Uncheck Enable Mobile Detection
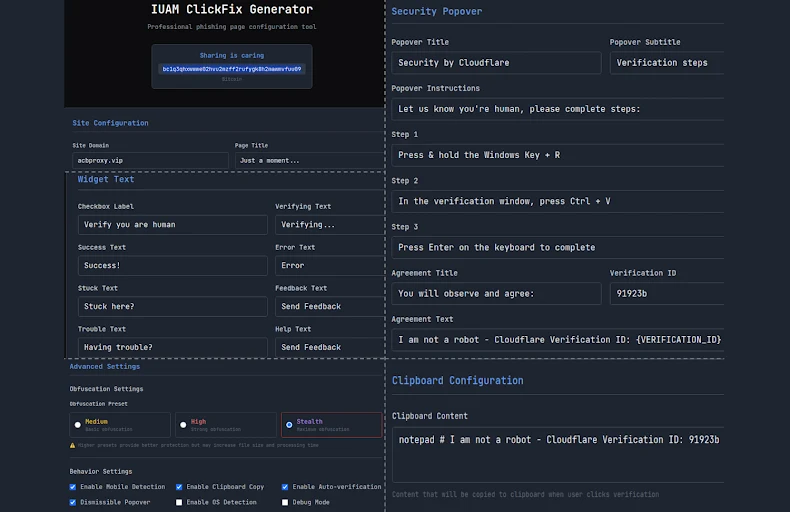The image size is (790, 512). click(x=73, y=487)
